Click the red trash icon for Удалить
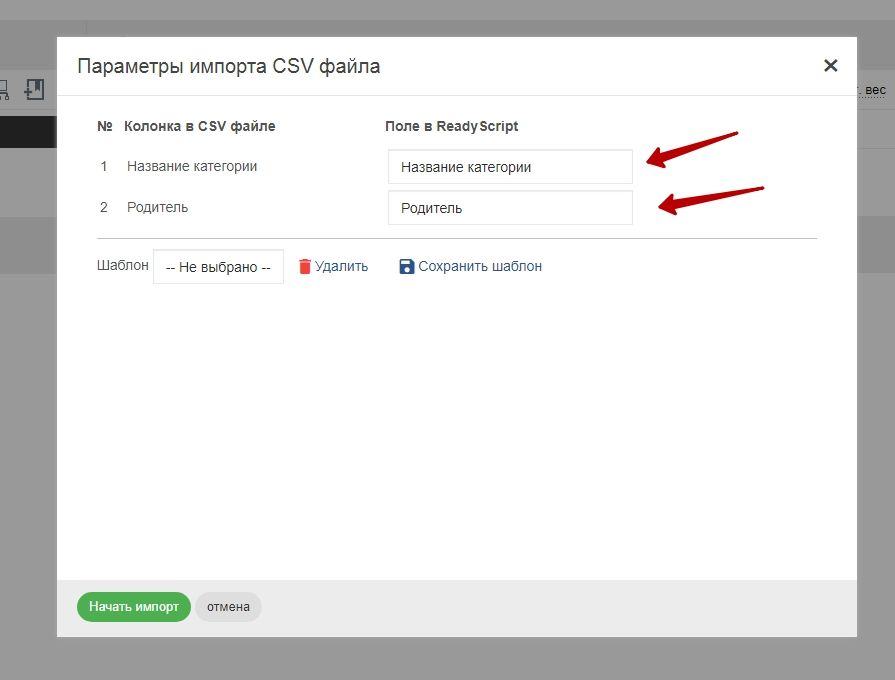 coord(305,266)
